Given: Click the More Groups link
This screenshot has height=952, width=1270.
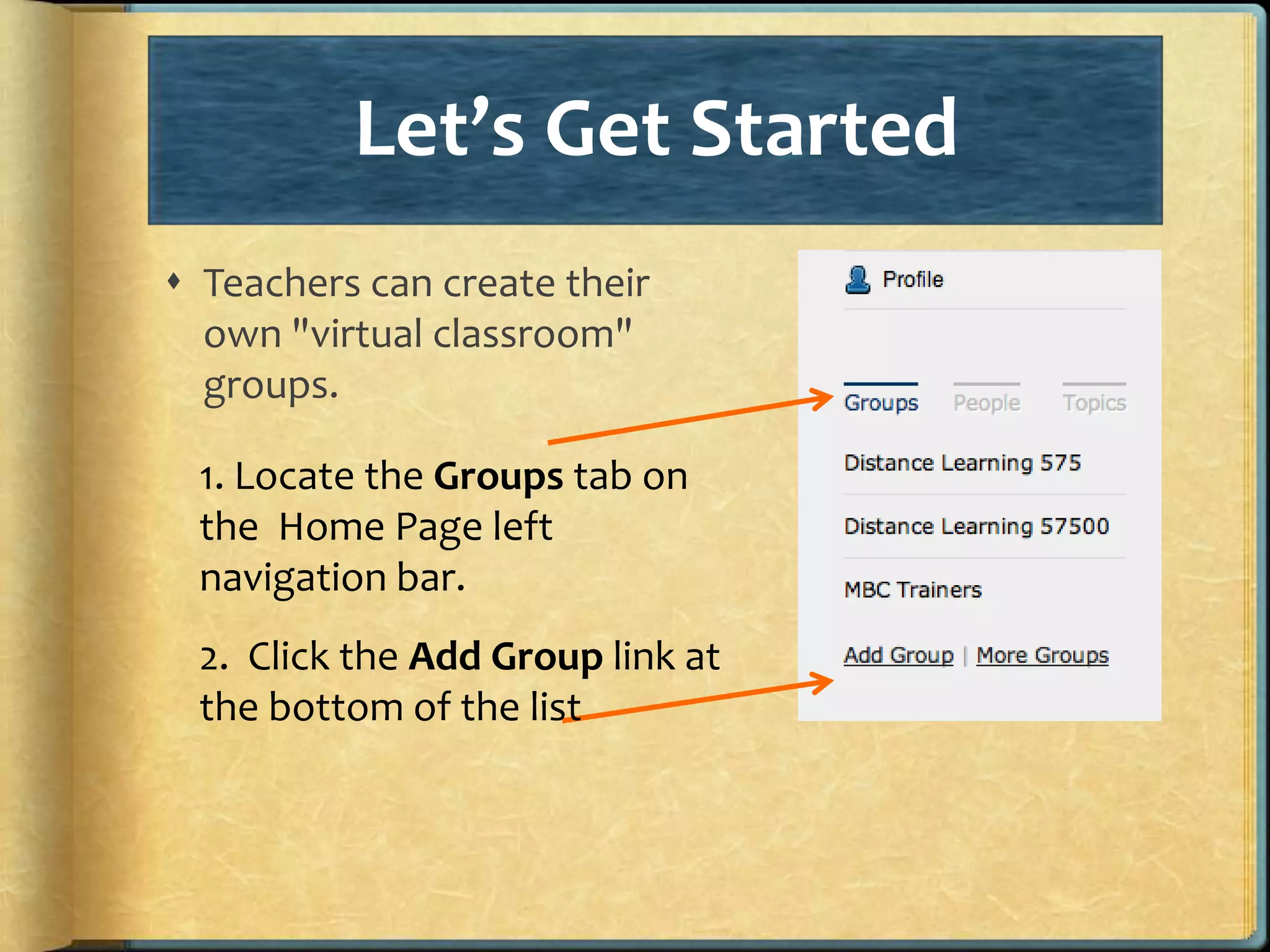Looking at the screenshot, I should pos(1042,655).
